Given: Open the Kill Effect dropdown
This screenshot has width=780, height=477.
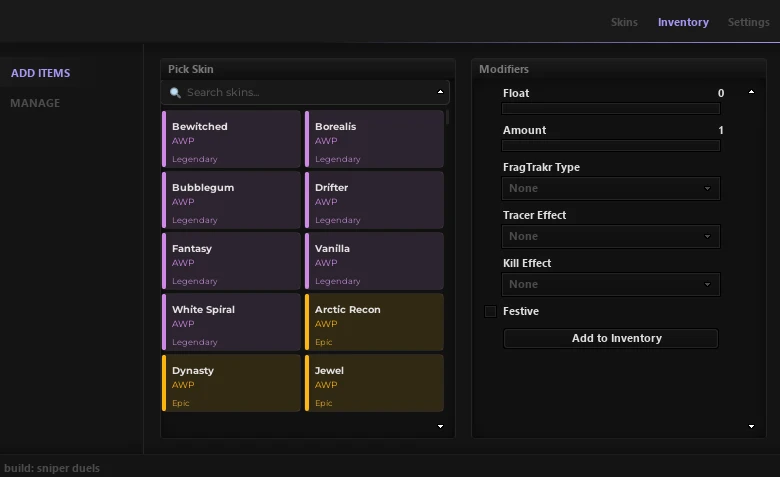Looking at the screenshot, I should pyautogui.click(x=611, y=285).
